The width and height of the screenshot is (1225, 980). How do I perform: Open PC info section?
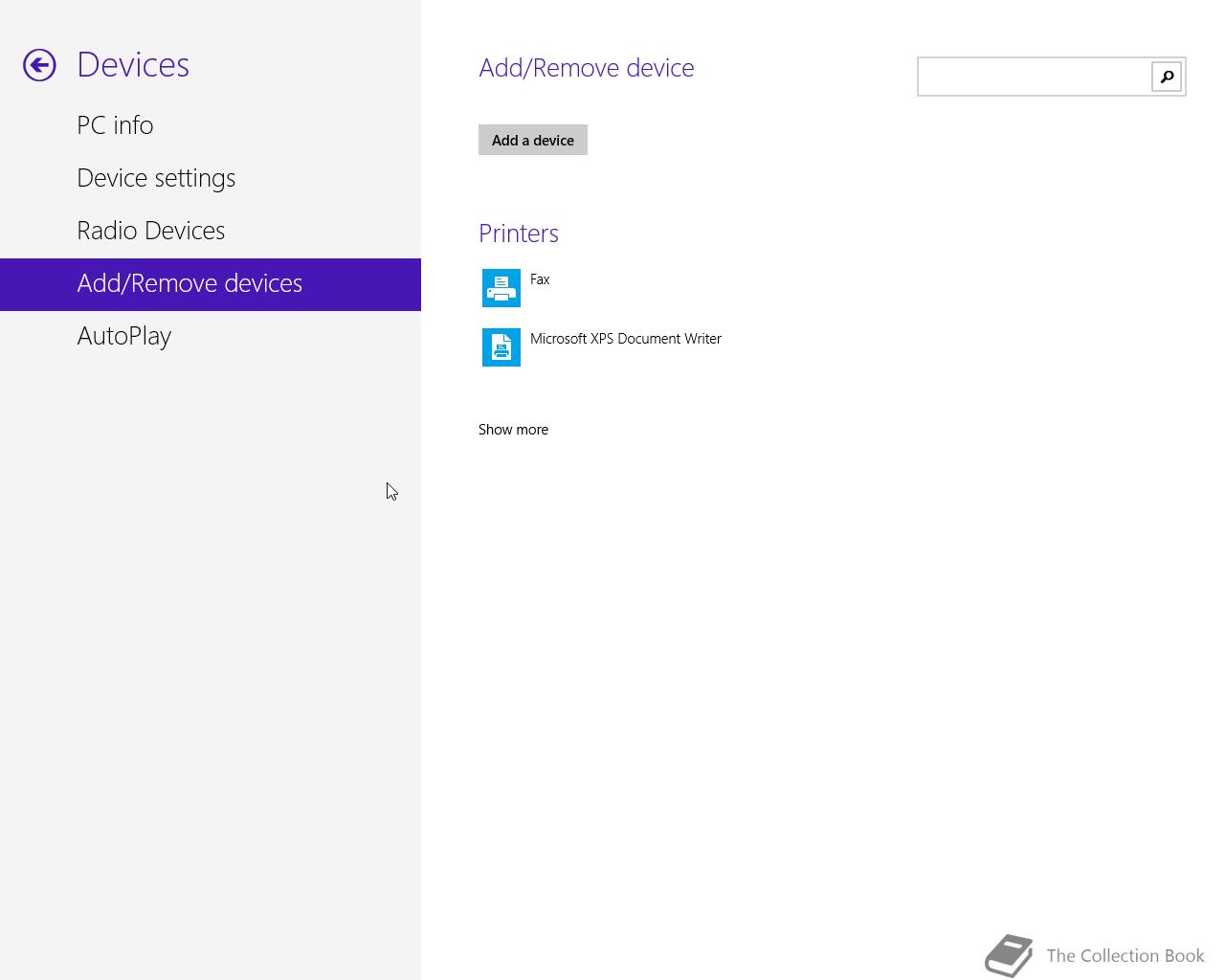pyautogui.click(x=211, y=125)
